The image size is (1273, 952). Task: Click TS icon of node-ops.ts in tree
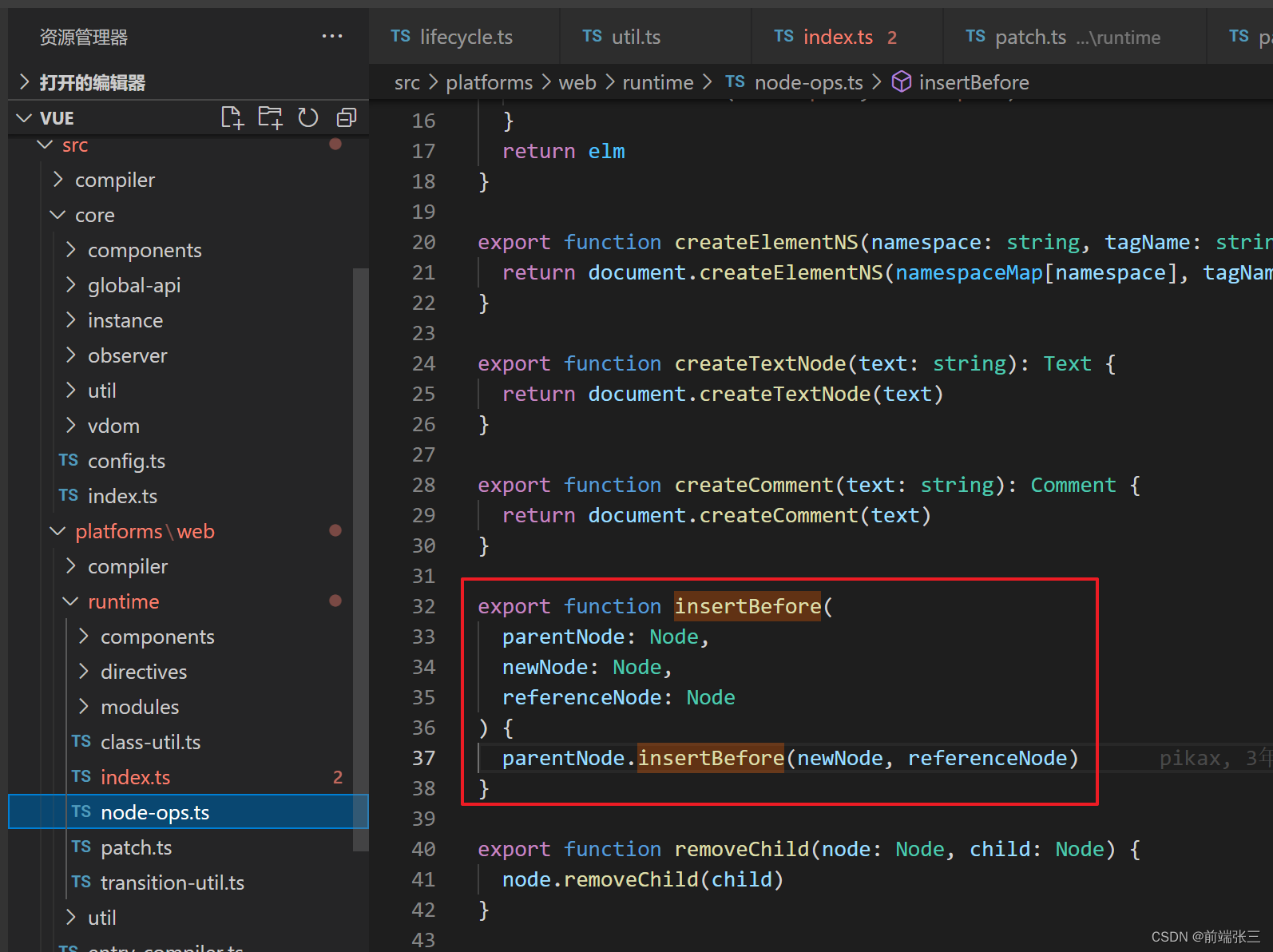click(81, 811)
